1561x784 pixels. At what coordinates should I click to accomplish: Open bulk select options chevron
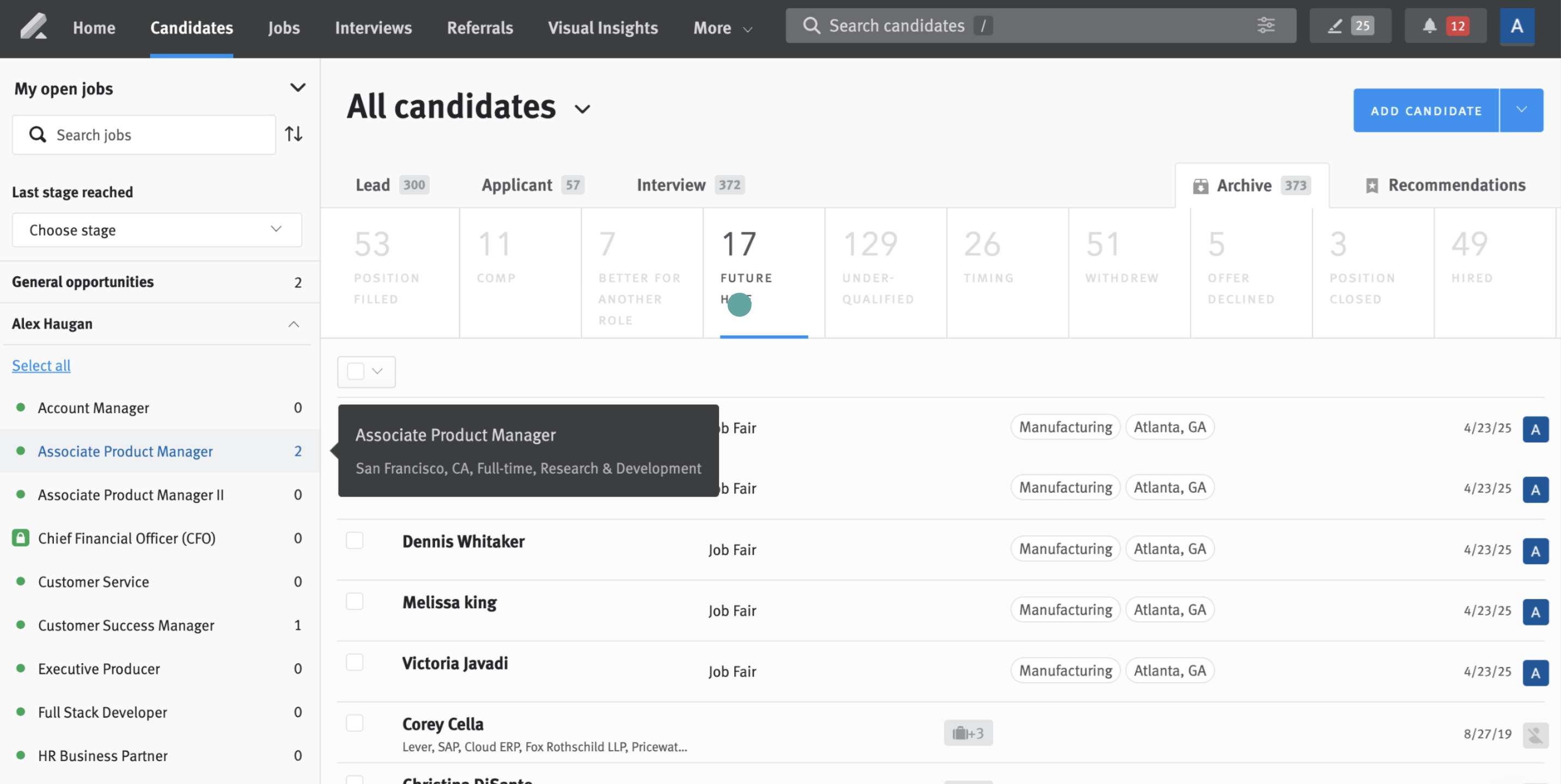pos(377,371)
